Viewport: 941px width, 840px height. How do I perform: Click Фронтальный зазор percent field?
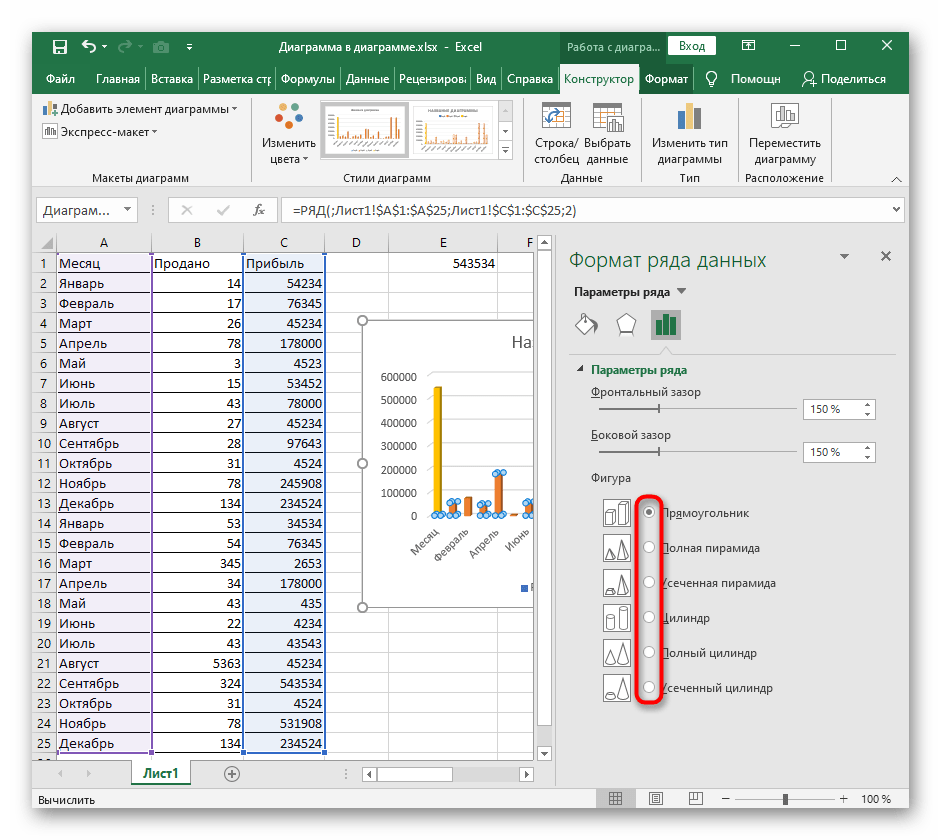point(832,409)
